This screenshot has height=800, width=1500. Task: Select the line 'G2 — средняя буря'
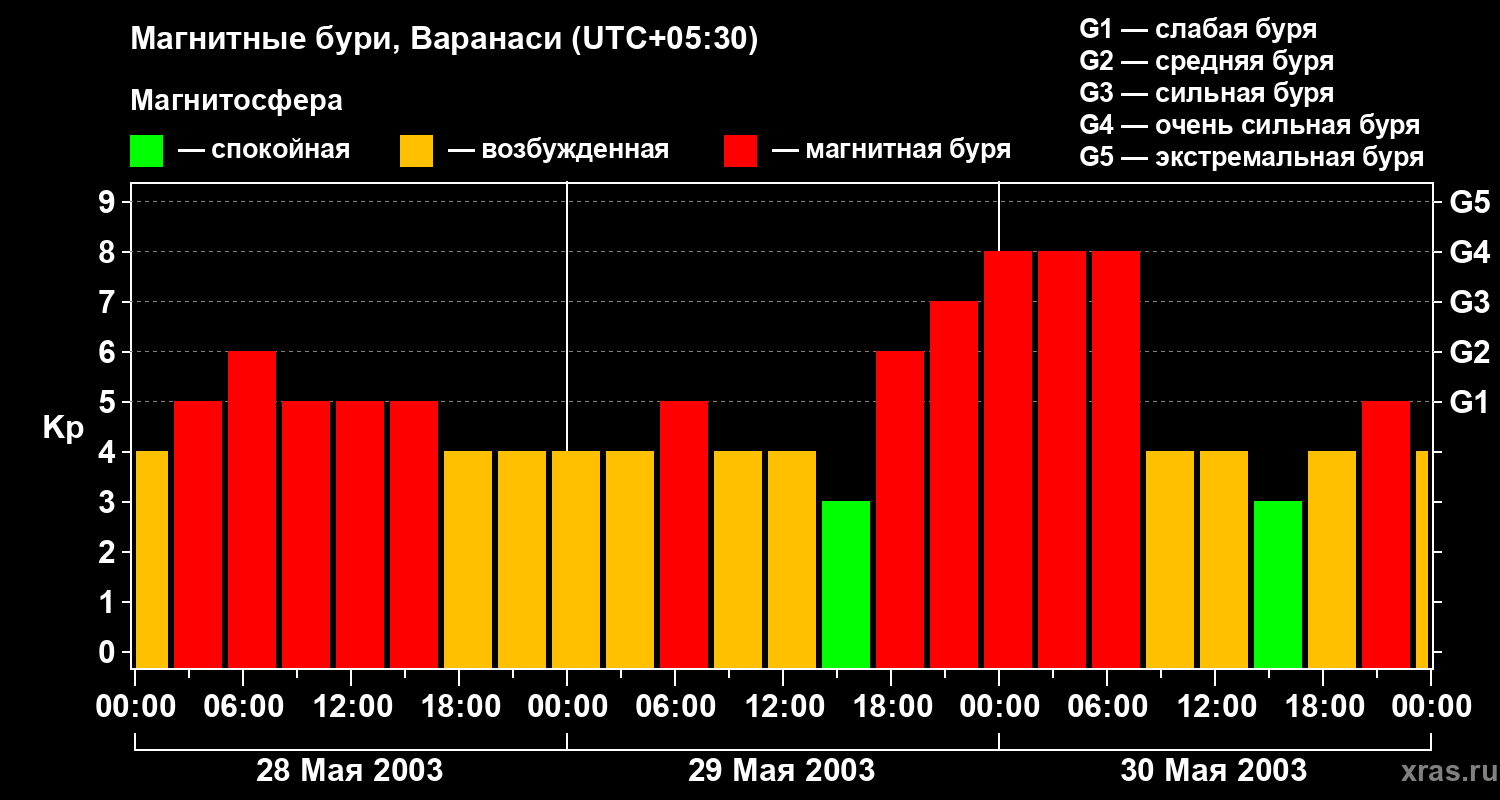pyautogui.click(x=1206, y=61)
